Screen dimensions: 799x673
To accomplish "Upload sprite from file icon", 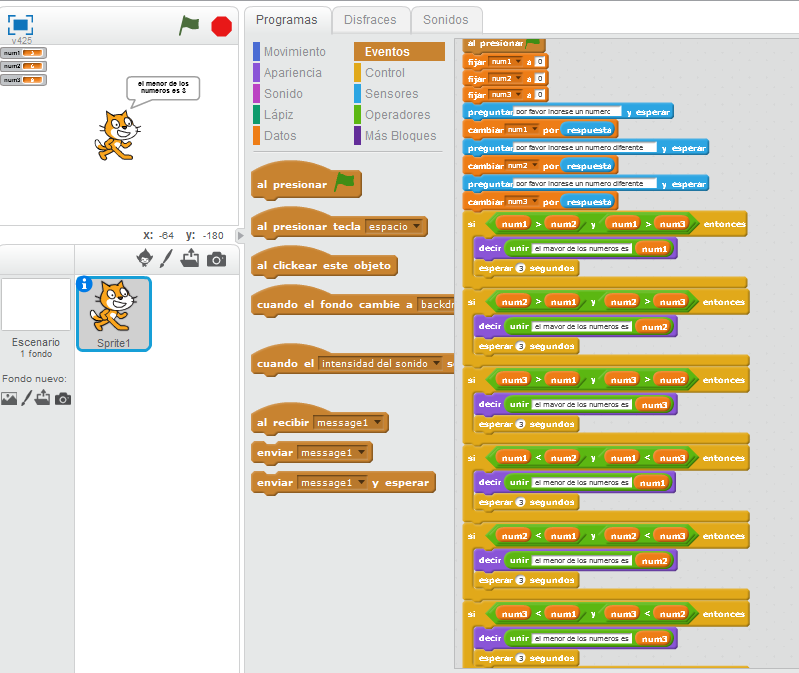I will 190,258.
